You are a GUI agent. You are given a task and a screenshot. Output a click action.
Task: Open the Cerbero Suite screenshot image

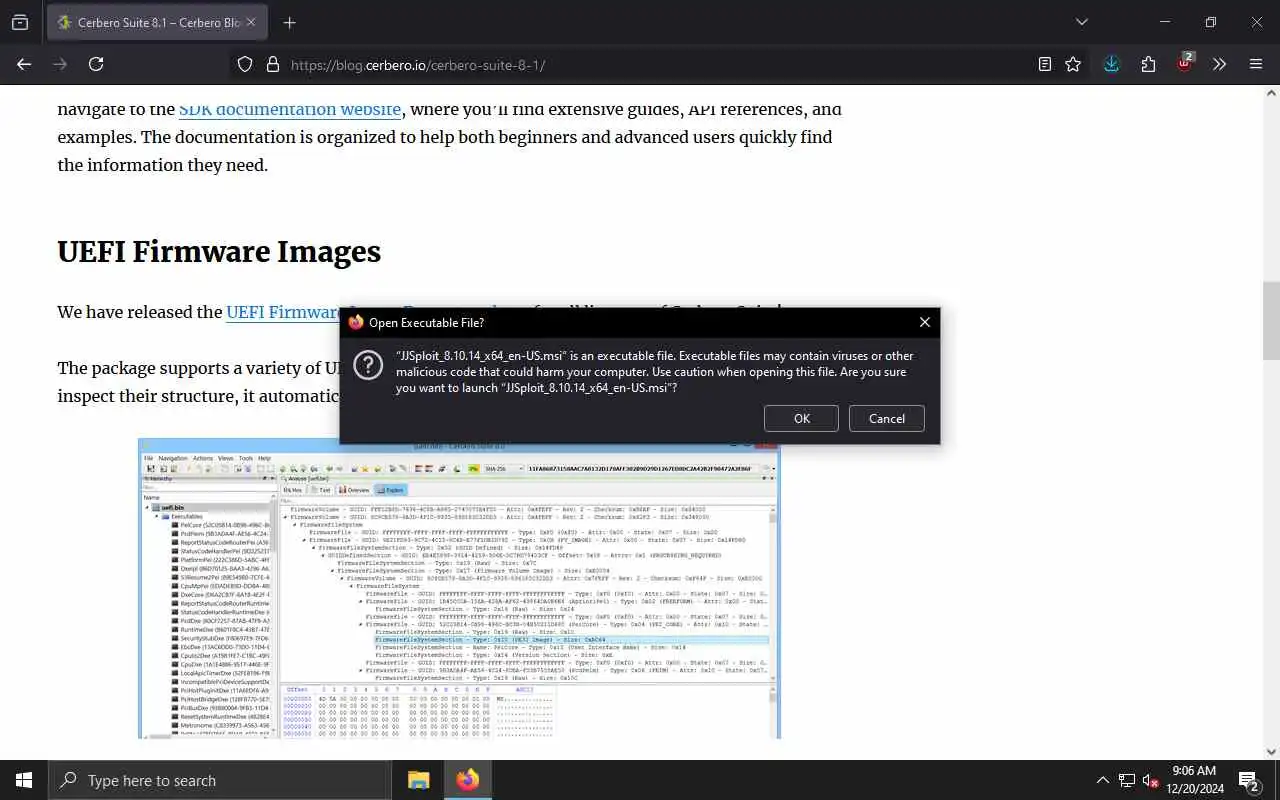click(459, 588)
